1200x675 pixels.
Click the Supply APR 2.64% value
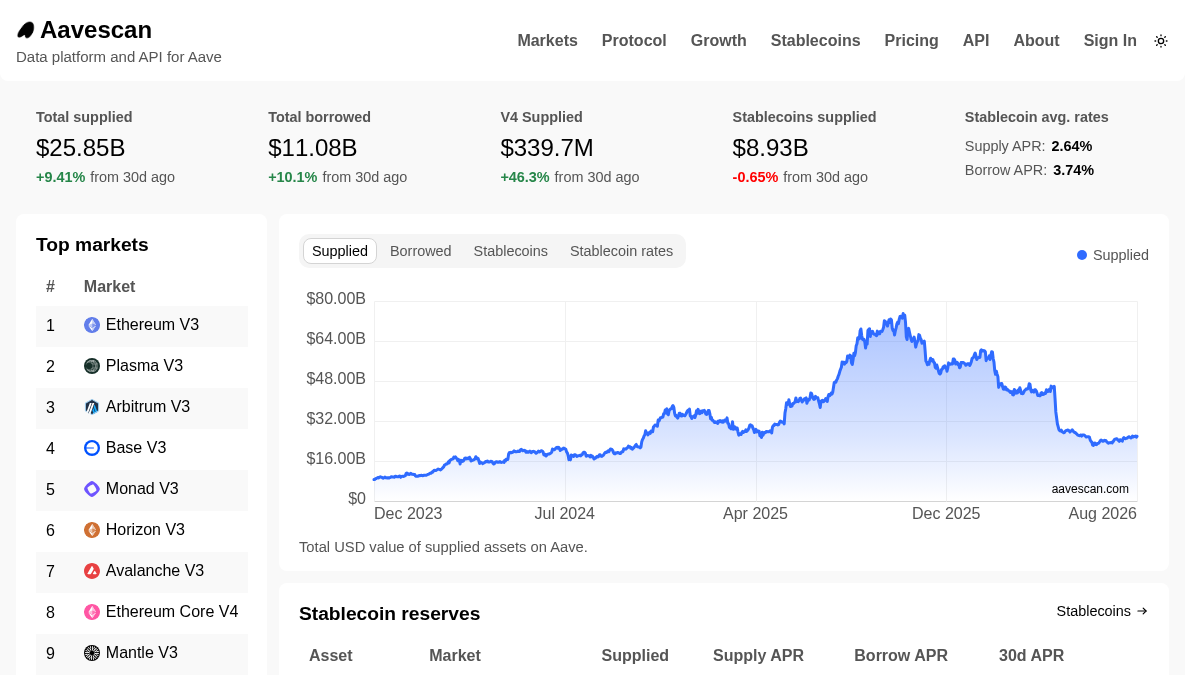pyautogui.click(x=1072, y=146)
